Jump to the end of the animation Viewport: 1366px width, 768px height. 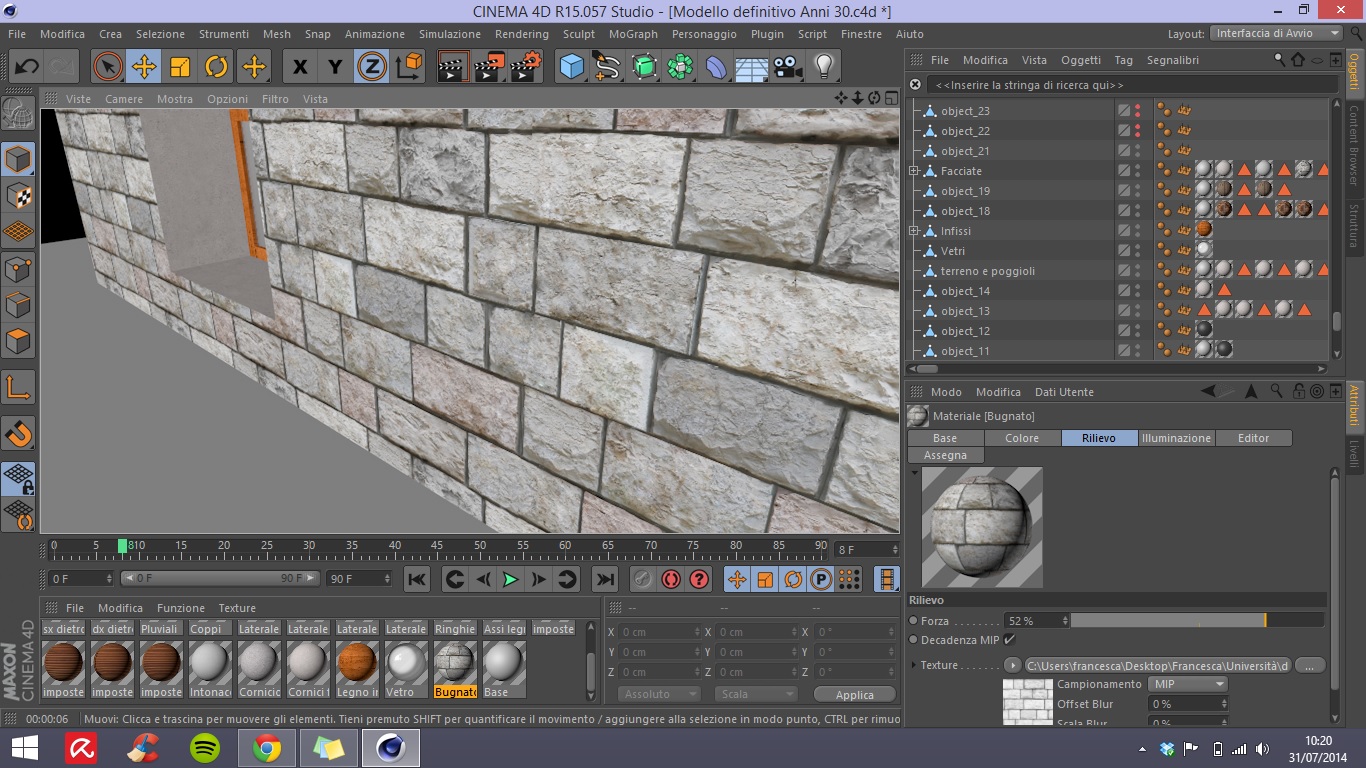click(605, 579)
